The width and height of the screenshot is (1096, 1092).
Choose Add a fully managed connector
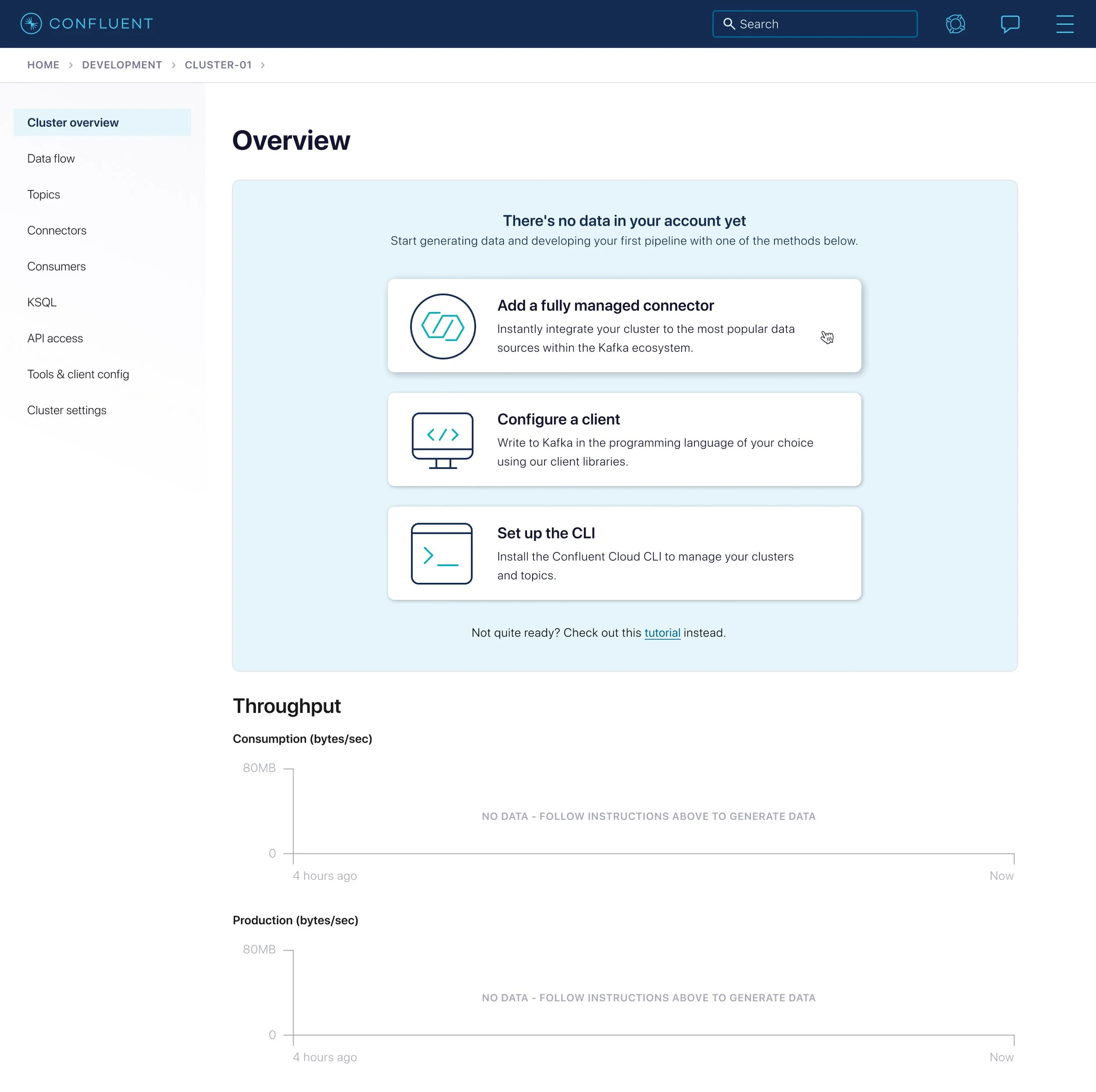click(x=624, y=326)
